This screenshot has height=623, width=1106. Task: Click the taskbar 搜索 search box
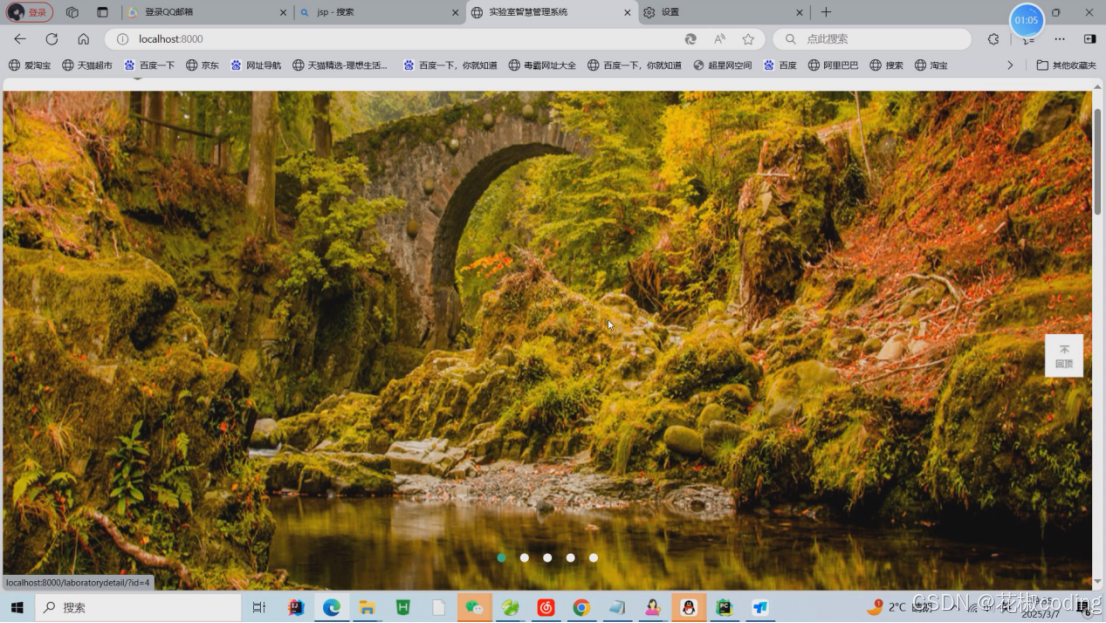click(138, 607)
